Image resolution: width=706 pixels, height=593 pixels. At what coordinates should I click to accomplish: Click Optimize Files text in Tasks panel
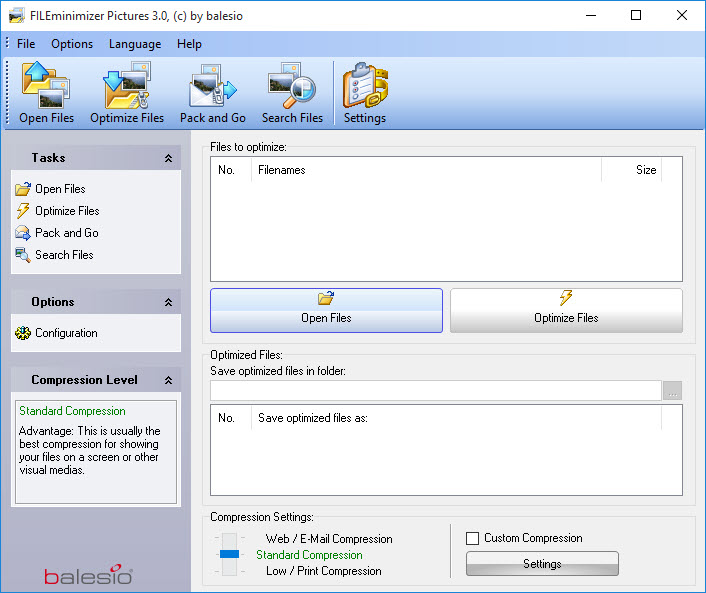pos(67,211)
